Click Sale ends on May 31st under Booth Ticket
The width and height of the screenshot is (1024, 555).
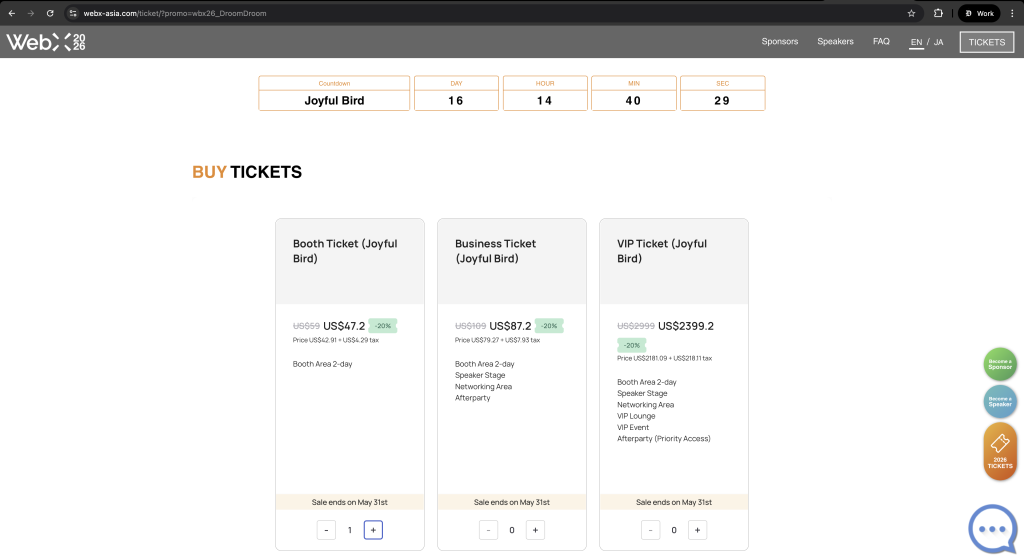pyautogui.click(x=349, y=502)
